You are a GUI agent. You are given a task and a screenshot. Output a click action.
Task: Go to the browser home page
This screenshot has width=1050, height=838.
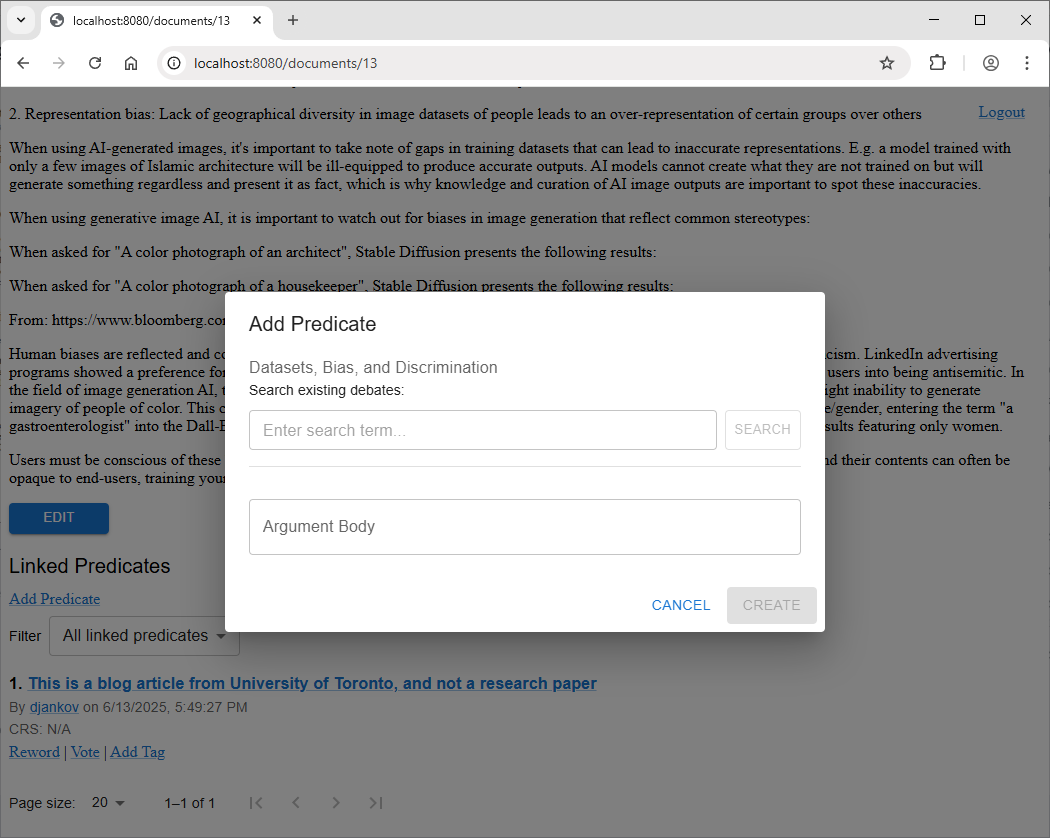pos(131,63)
